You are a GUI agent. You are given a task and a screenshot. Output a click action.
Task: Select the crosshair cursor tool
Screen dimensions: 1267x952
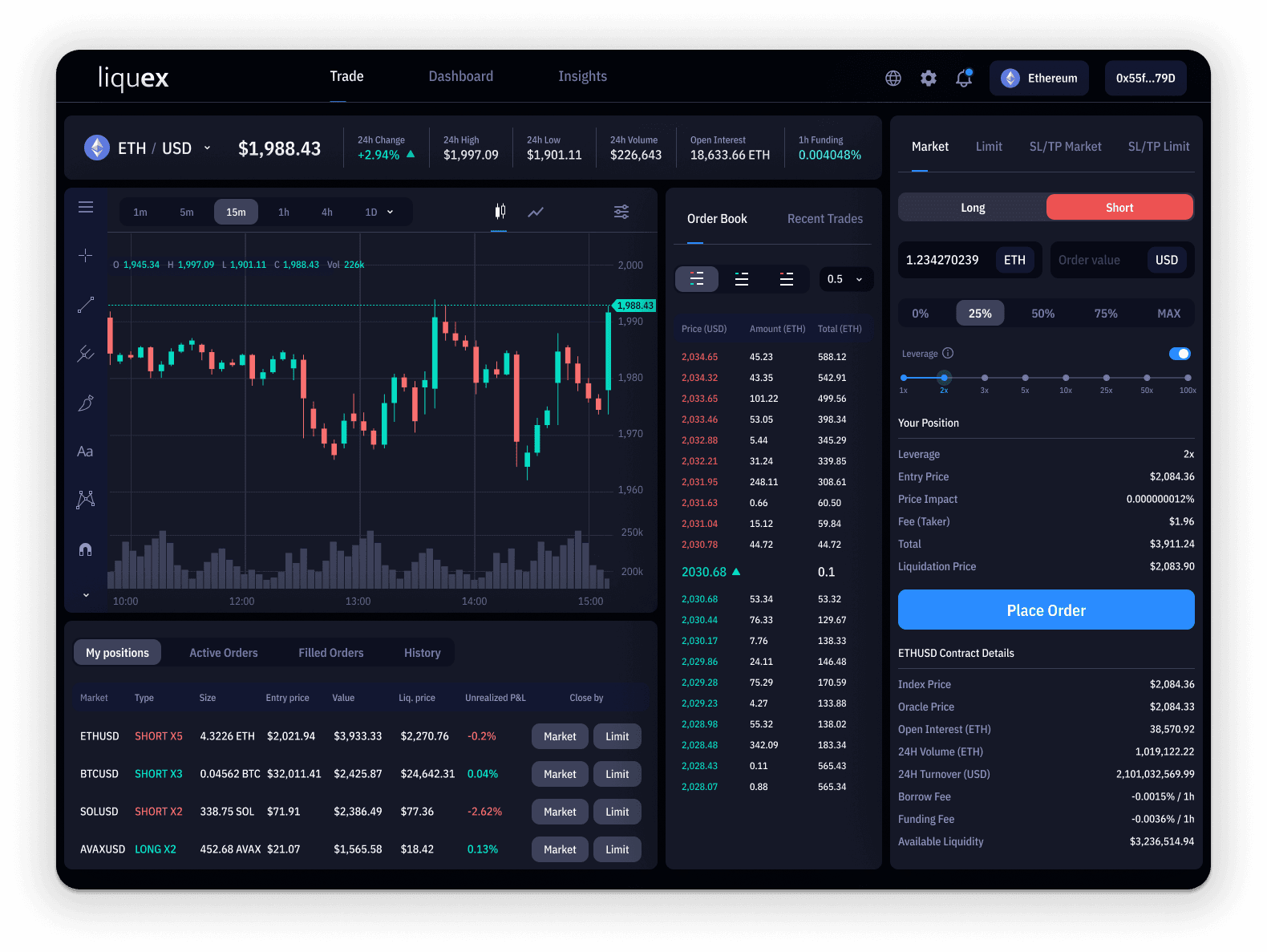pos(86,256)
